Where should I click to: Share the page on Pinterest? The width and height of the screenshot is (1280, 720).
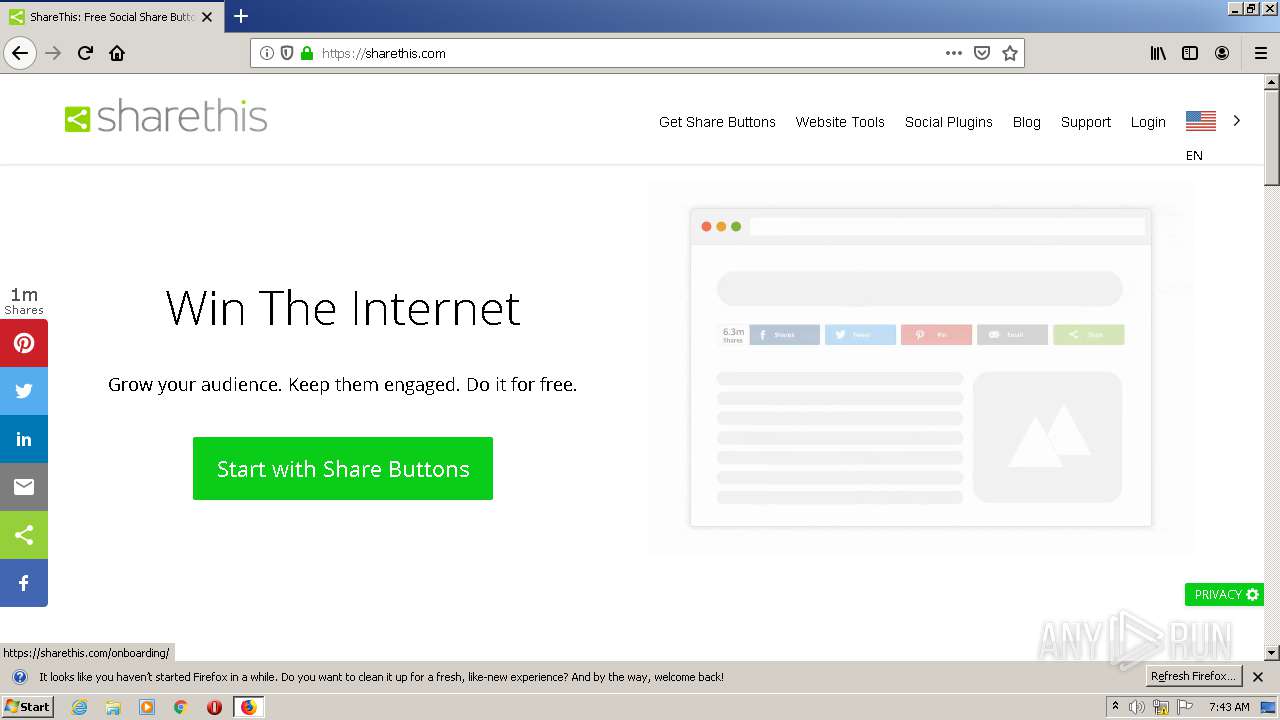coord(24,343)
